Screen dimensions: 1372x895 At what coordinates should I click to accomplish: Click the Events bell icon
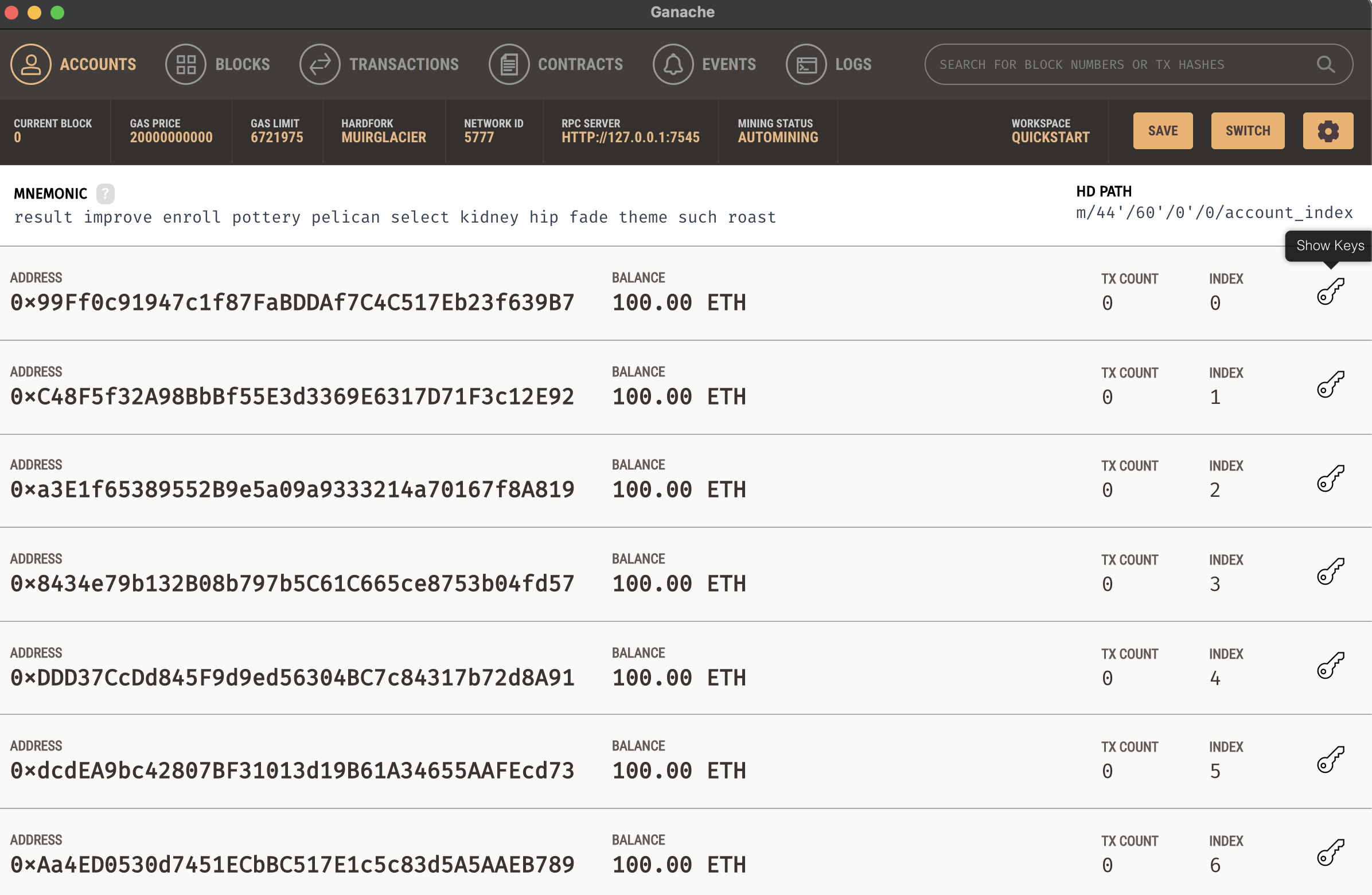coord(673,64)
